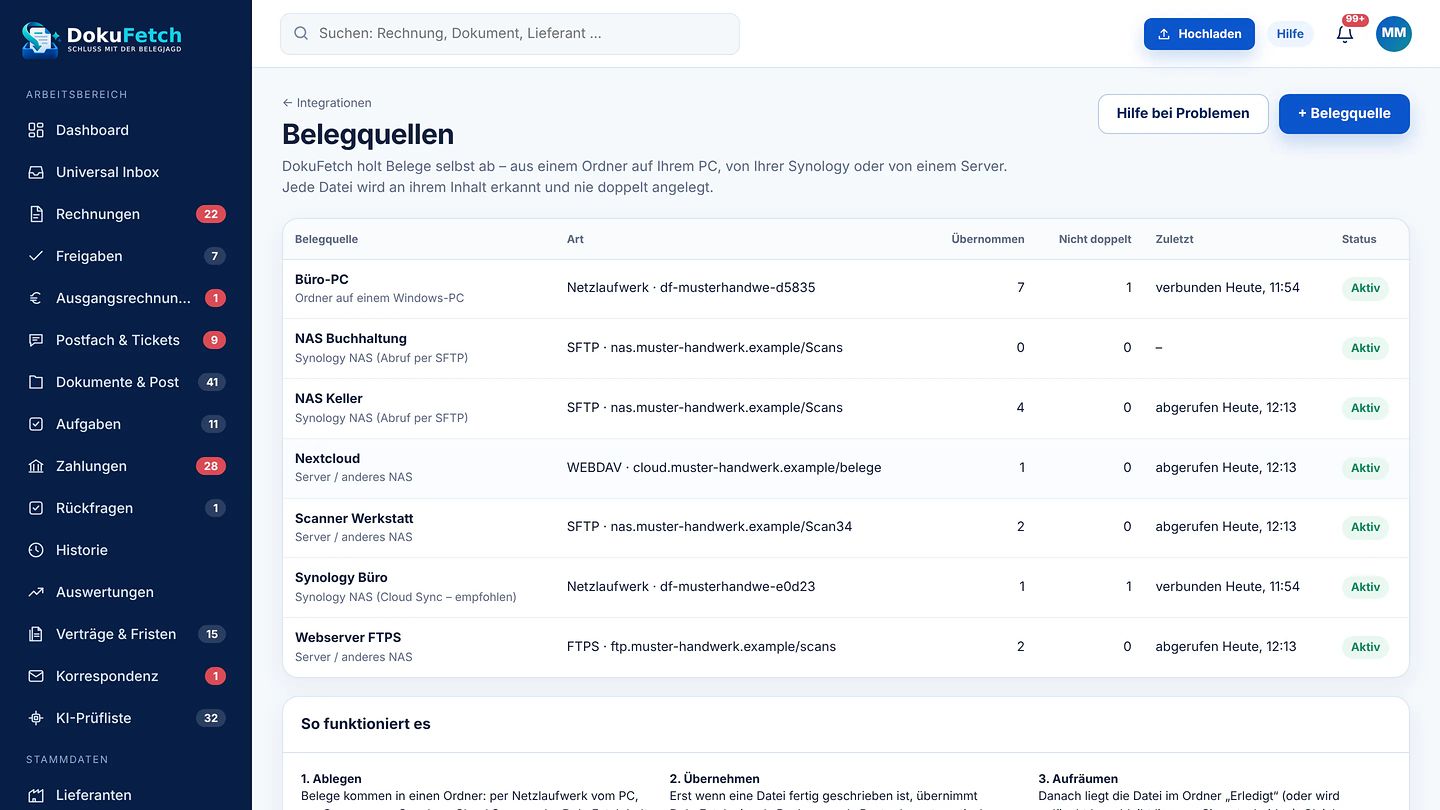Click Aktiv status badge of Nextcloud row

click(x=1365, y=468)
